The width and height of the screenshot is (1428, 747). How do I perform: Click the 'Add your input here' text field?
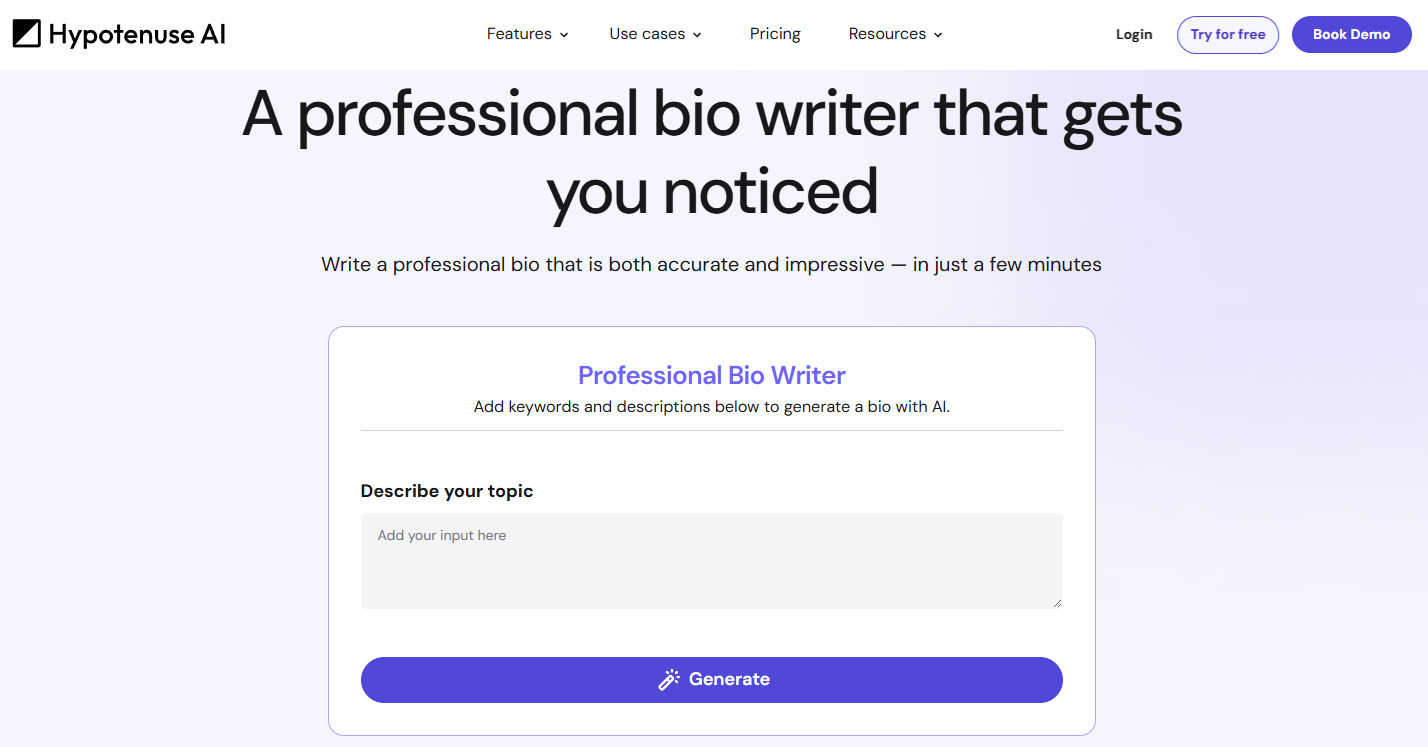(x=711, y=560)
